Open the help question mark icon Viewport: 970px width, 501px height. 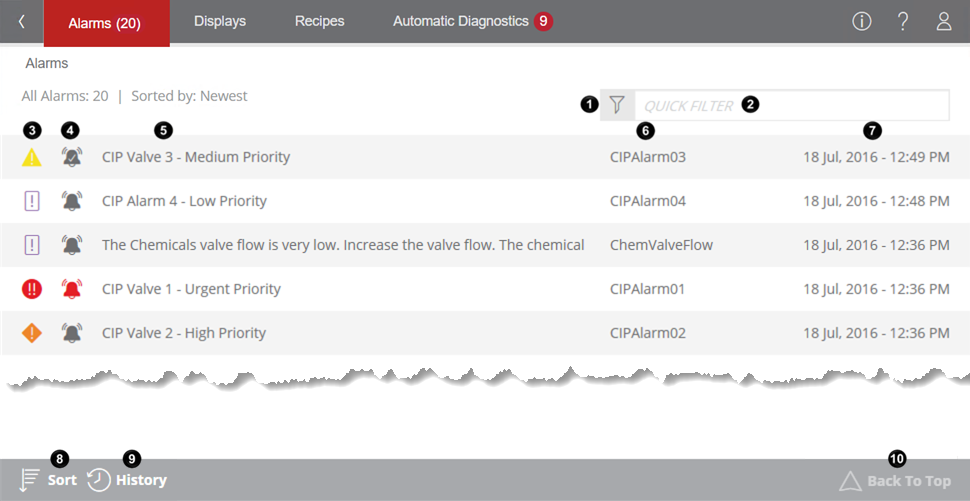coord(903,21)
